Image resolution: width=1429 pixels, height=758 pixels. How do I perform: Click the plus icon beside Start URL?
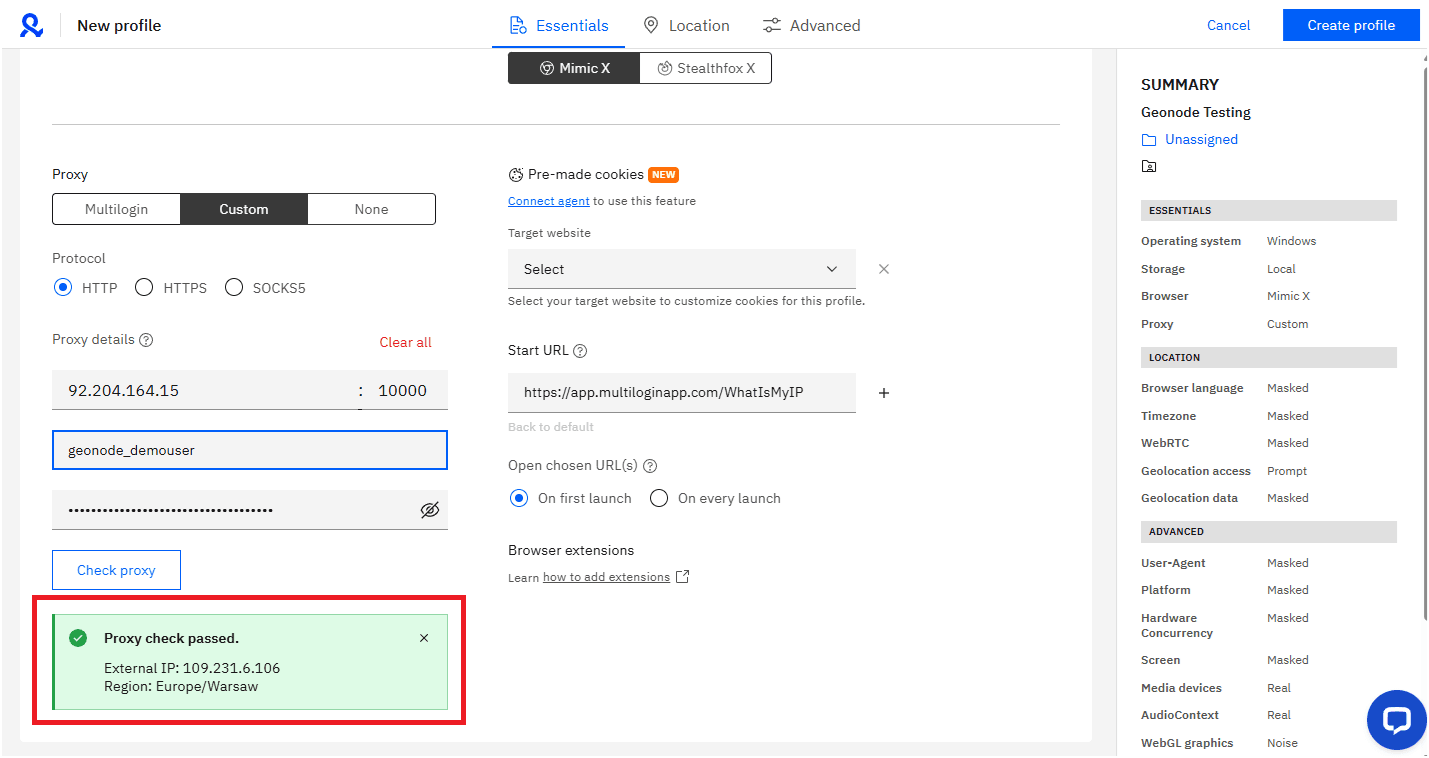[884, 393]
